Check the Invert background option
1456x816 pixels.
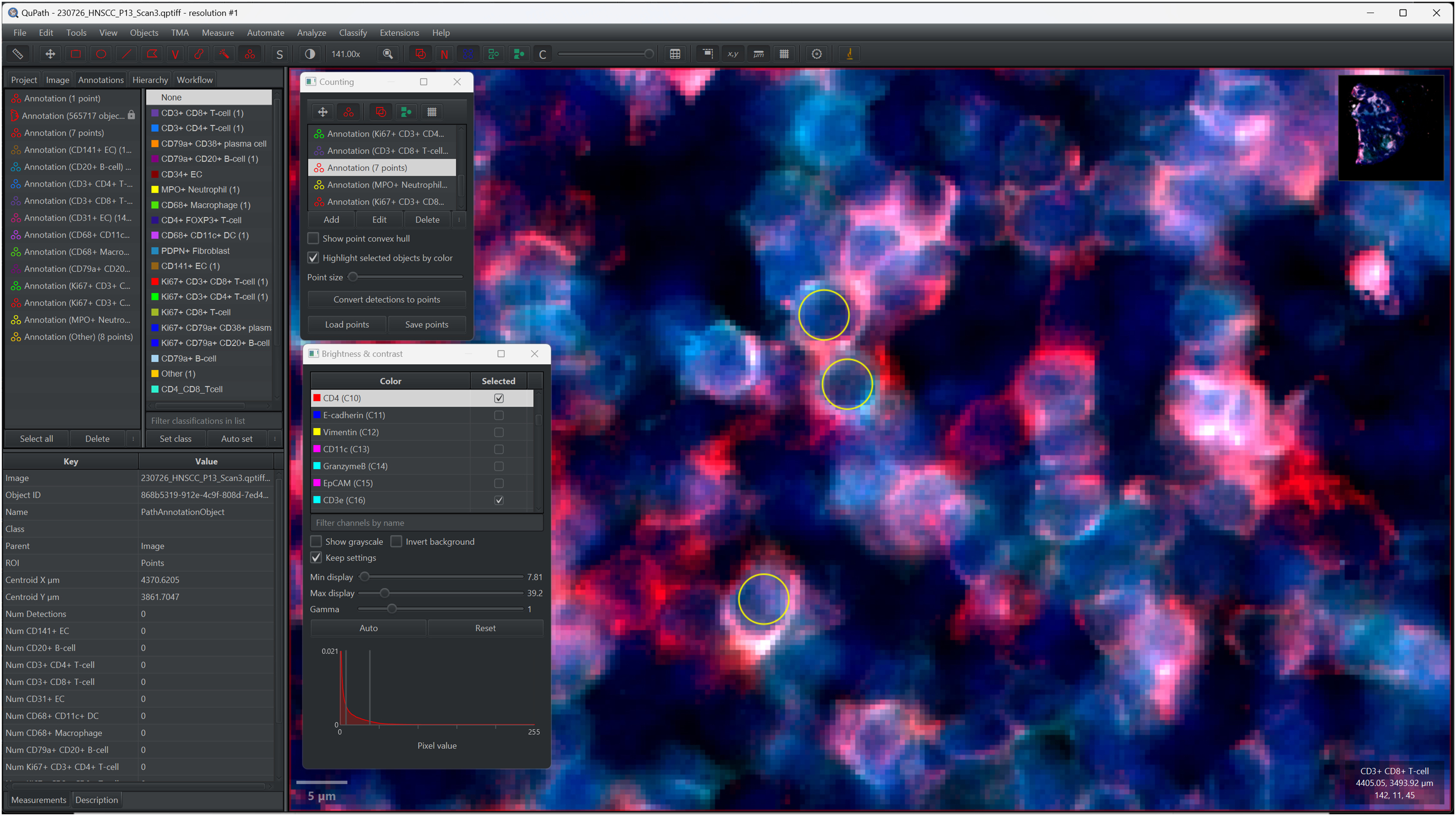(397, 542)
